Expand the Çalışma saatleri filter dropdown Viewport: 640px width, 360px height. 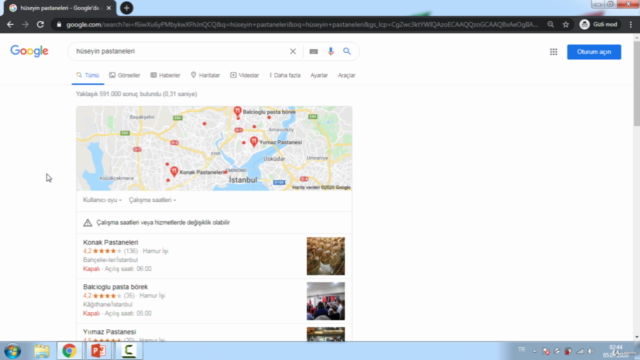click(x=152, y=200)
